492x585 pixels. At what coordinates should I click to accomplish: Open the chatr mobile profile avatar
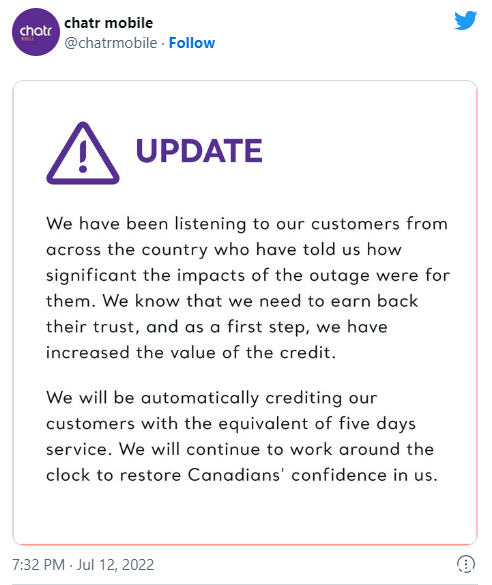pyautogui.click(x=36, y=32)
